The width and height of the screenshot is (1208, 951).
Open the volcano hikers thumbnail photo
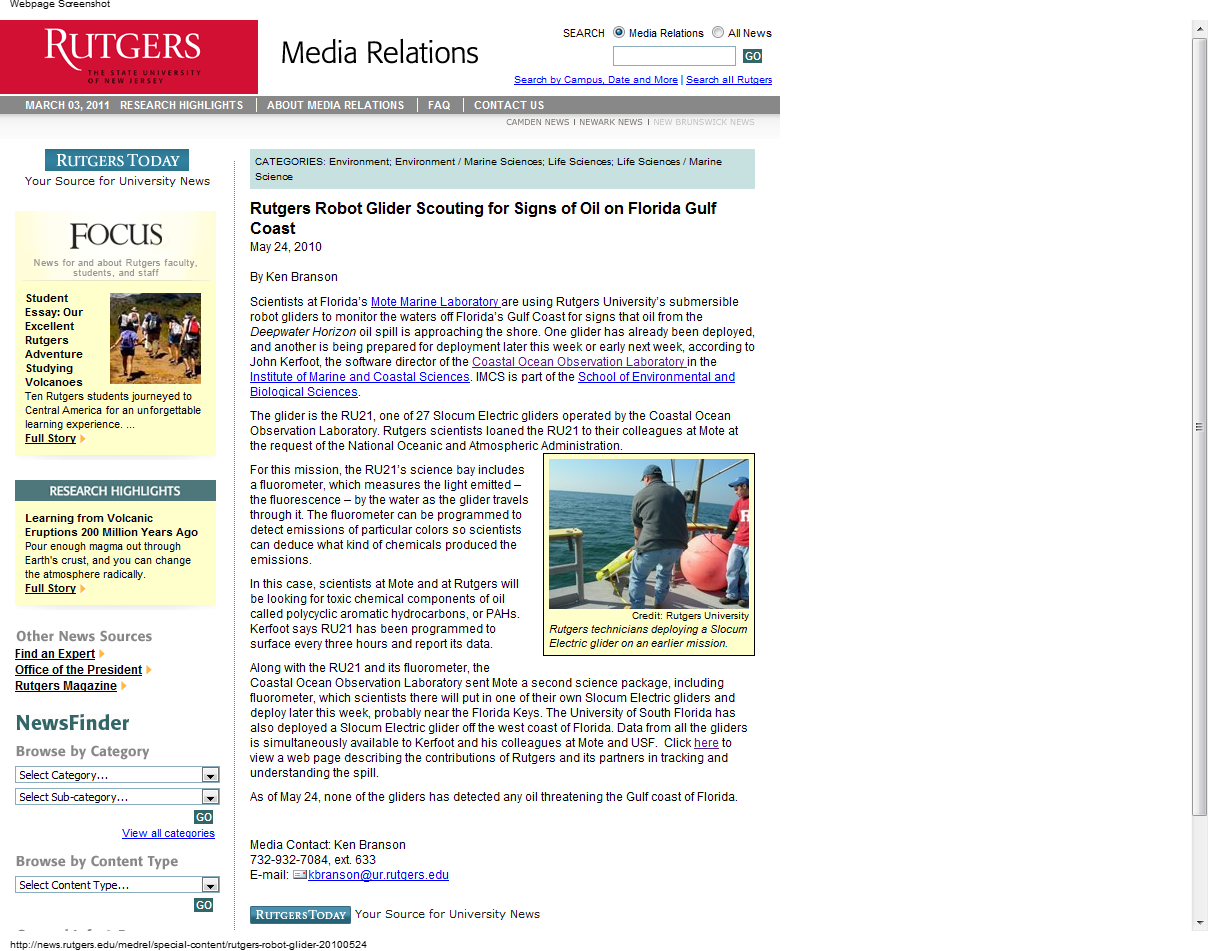(155, 338)
